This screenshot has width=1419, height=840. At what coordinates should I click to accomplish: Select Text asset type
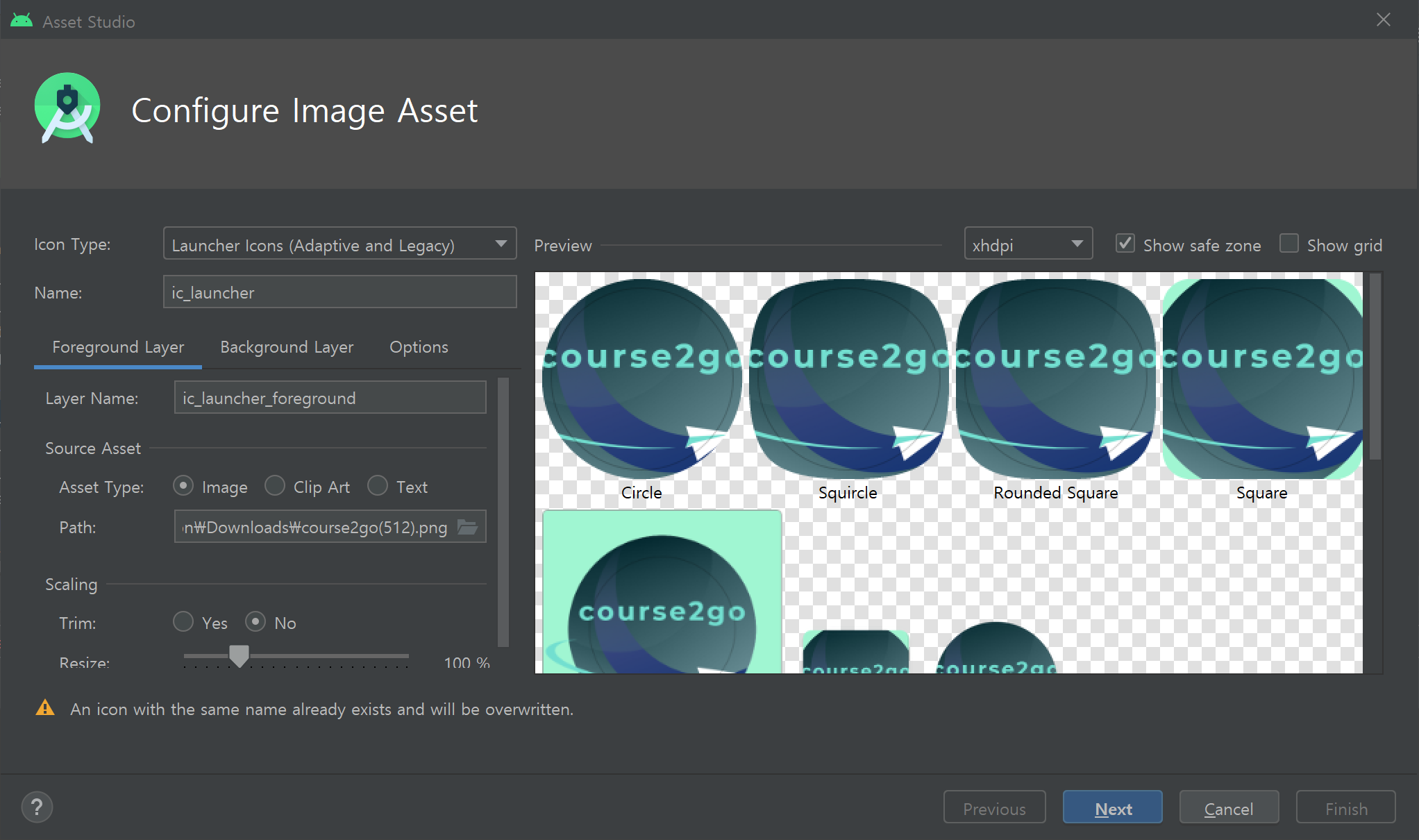(x=378, y=486)
